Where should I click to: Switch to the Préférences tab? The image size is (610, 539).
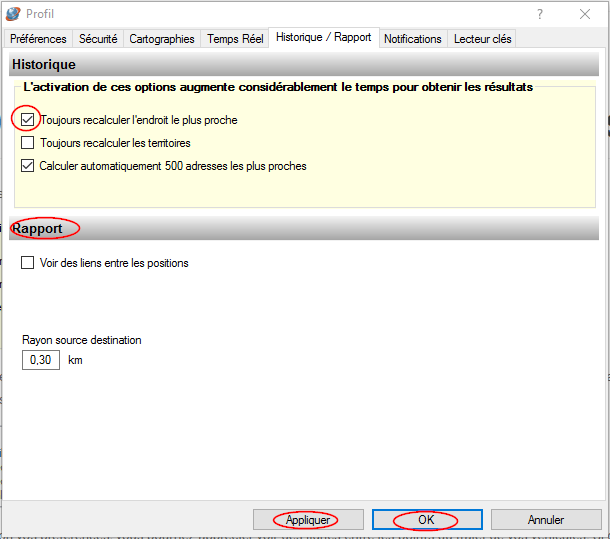pos(39,39)
